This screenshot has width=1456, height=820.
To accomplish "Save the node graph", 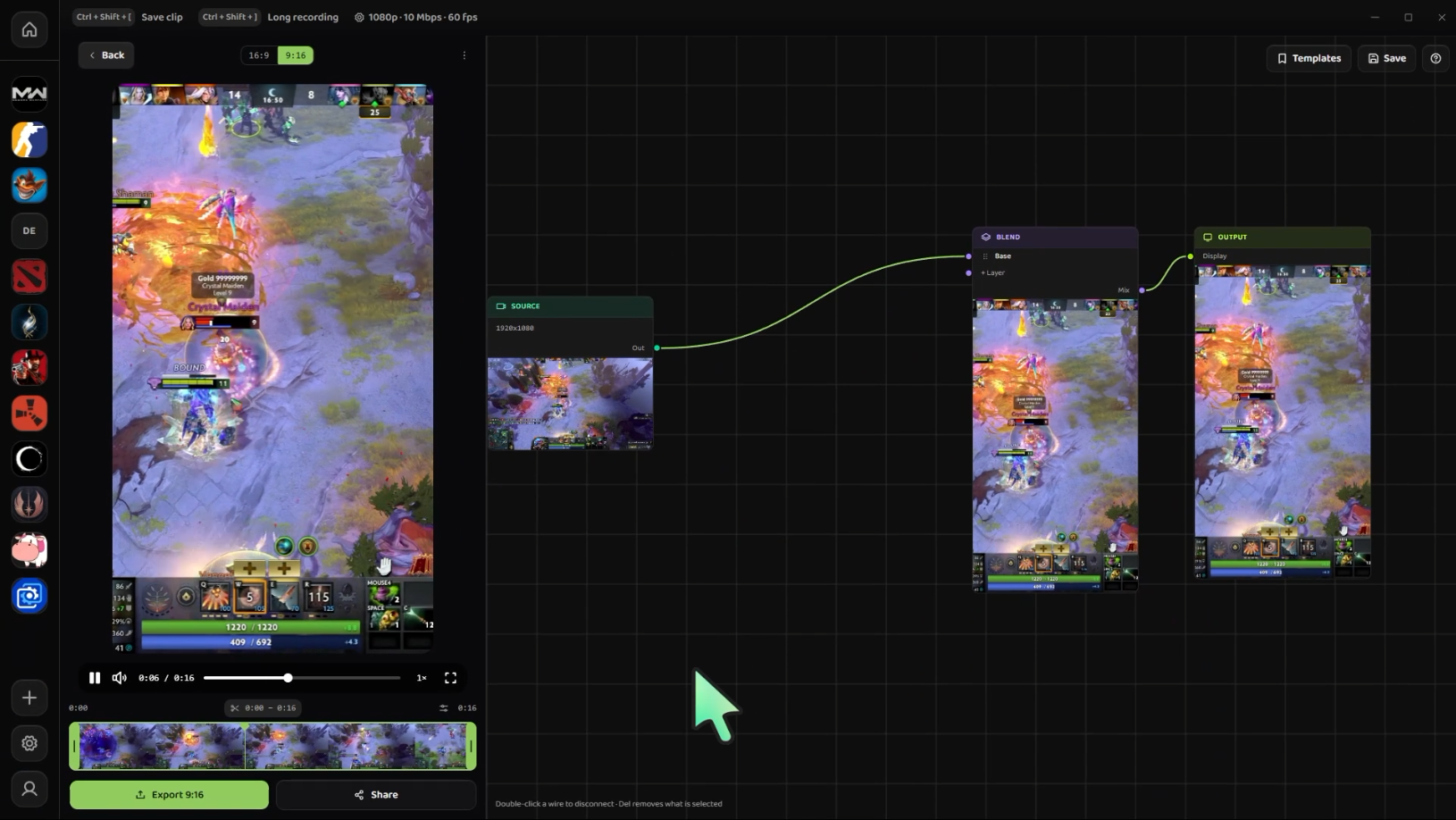I will [1387, 58].
